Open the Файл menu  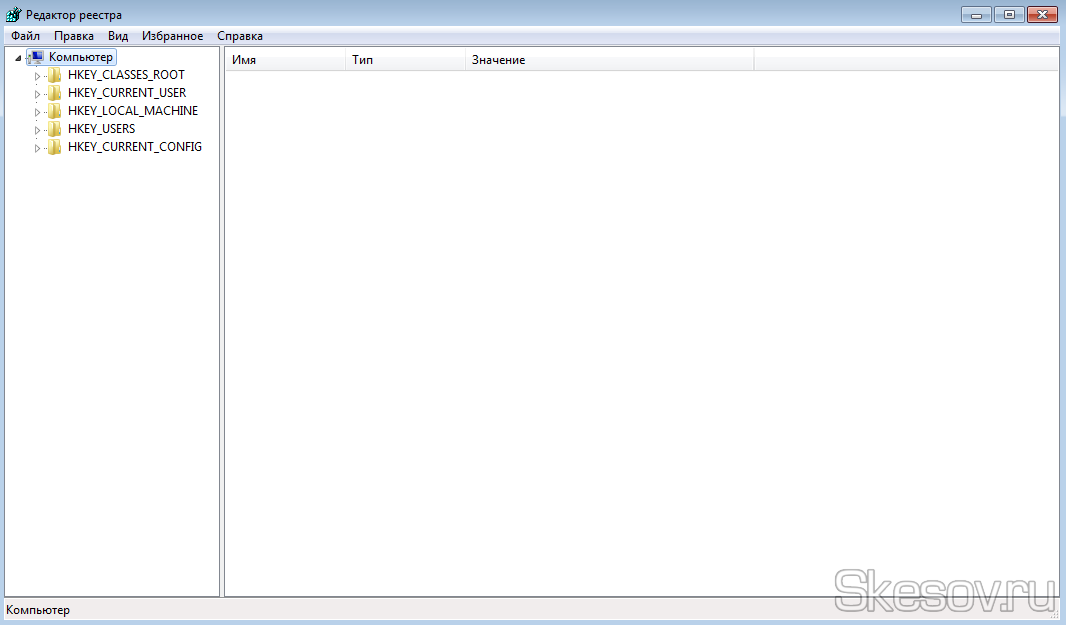pyautogui.click(x=25, y=36)
